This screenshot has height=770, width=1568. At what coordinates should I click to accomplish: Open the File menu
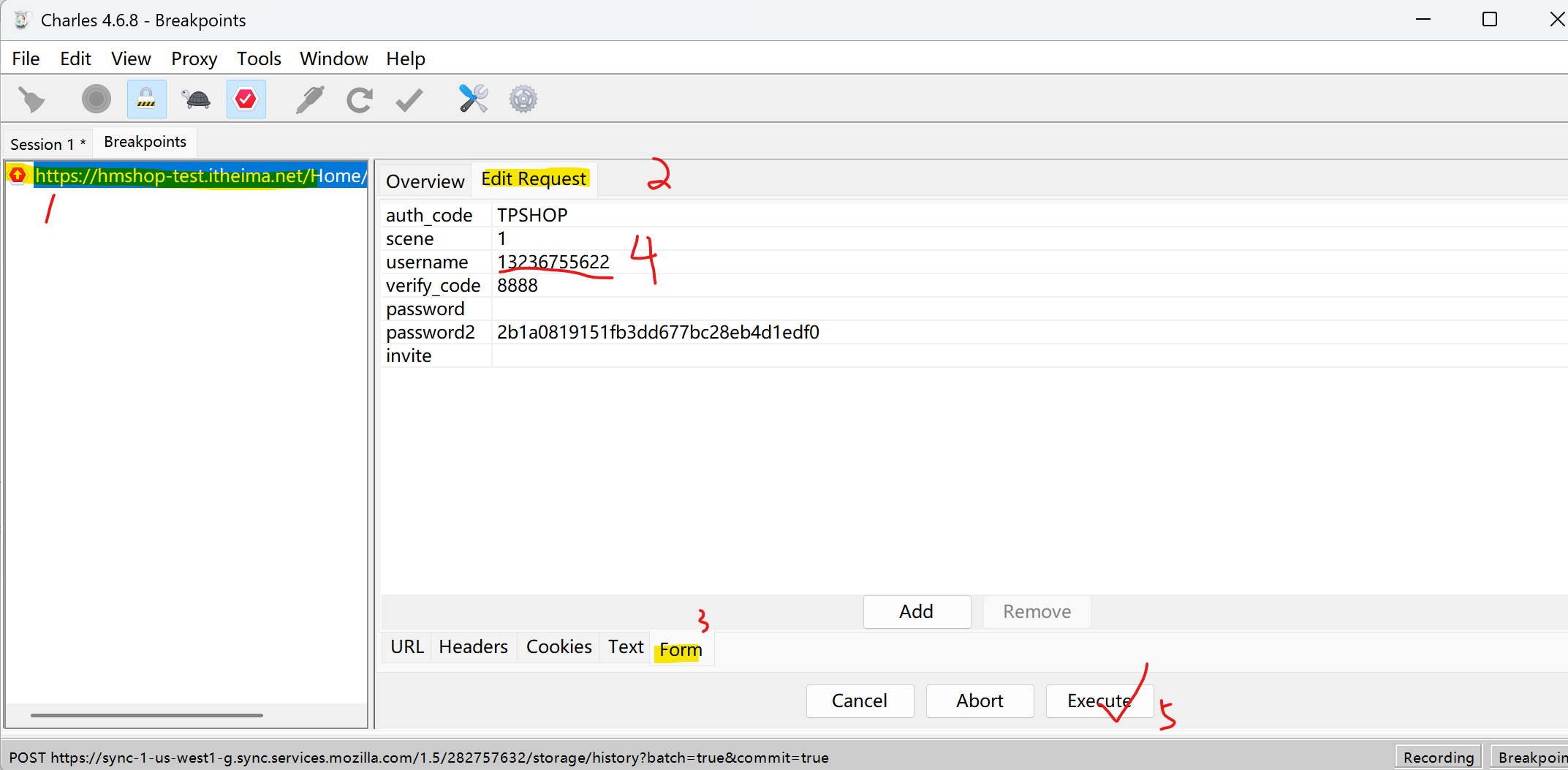26,58
